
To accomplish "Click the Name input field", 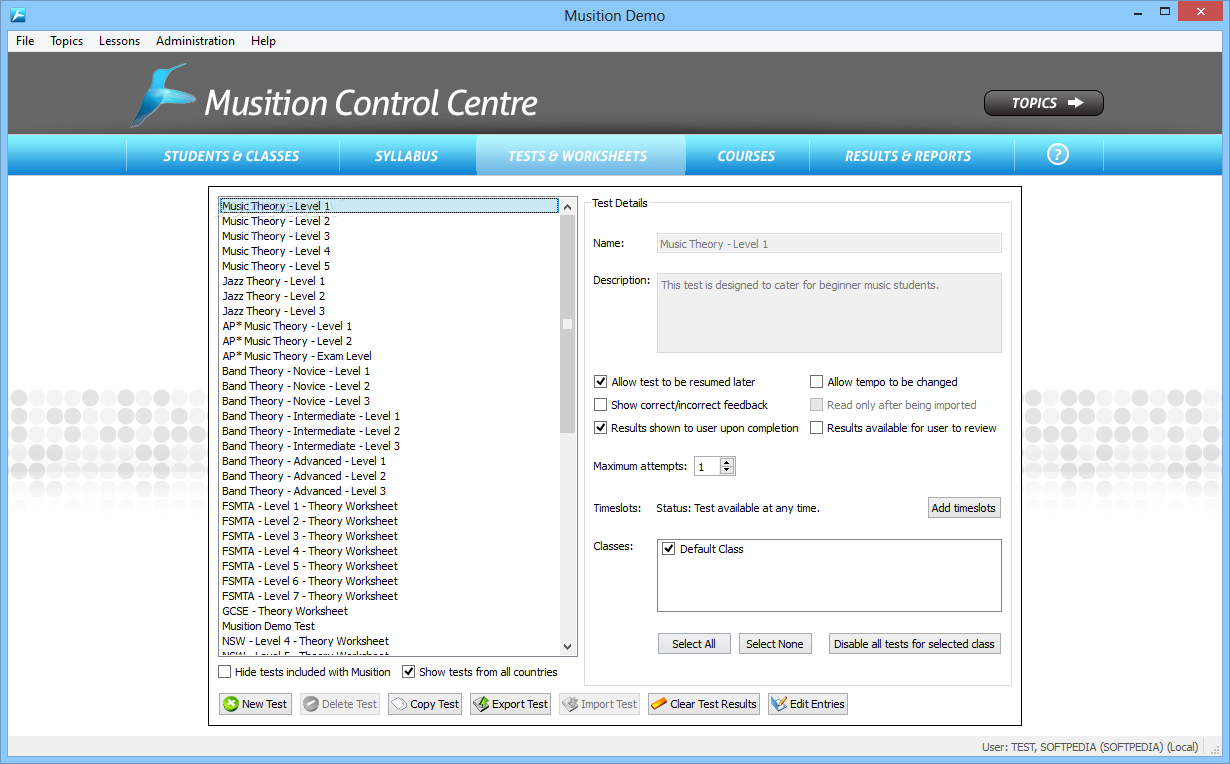I will coord(829,243).
